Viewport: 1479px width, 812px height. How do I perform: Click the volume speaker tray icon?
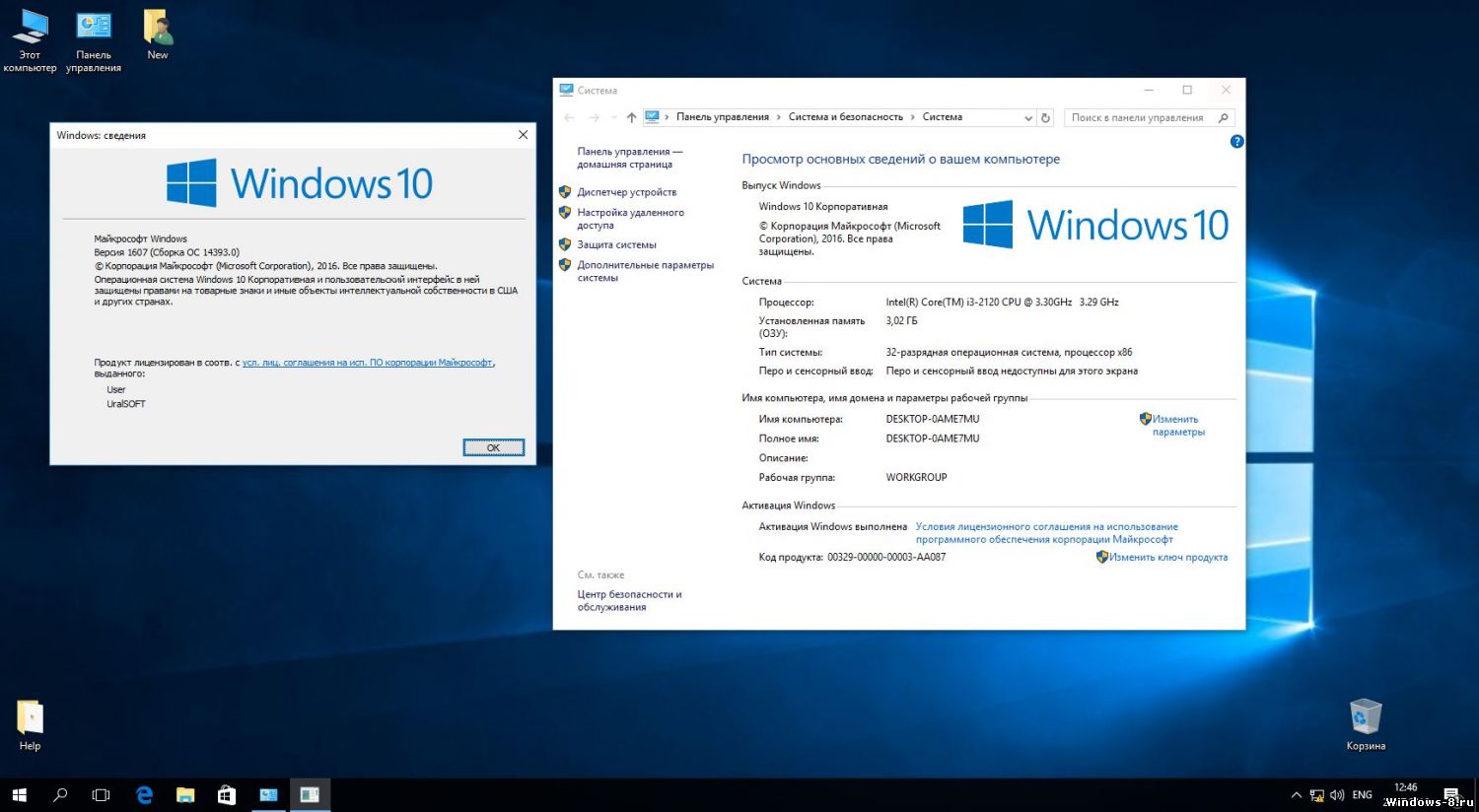click(1337, 795)
